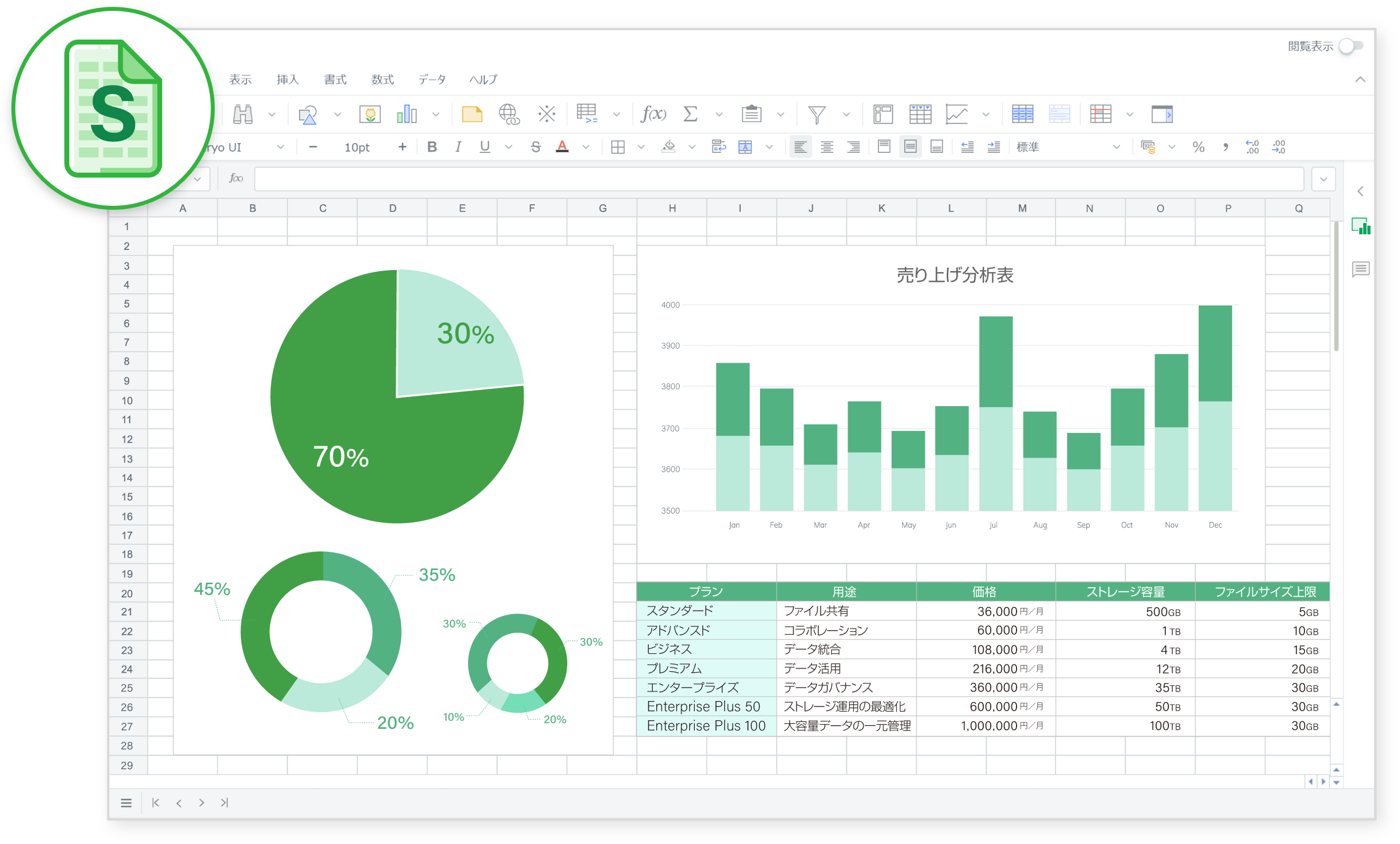Insert a chart using bar chart icon
Viewport: 1400px width, 844px height.
407,114
